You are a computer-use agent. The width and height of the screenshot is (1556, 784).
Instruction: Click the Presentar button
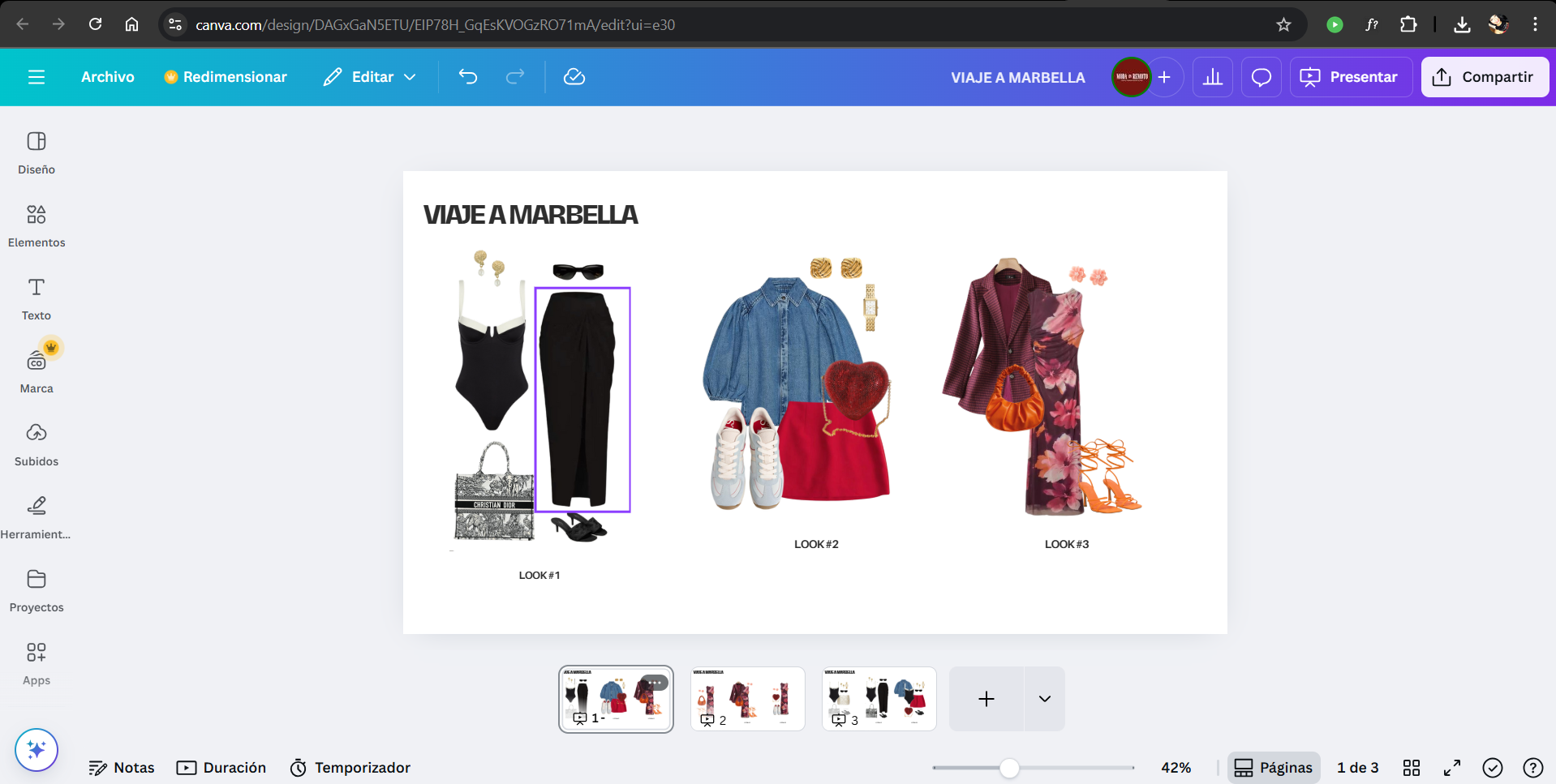1351,77
